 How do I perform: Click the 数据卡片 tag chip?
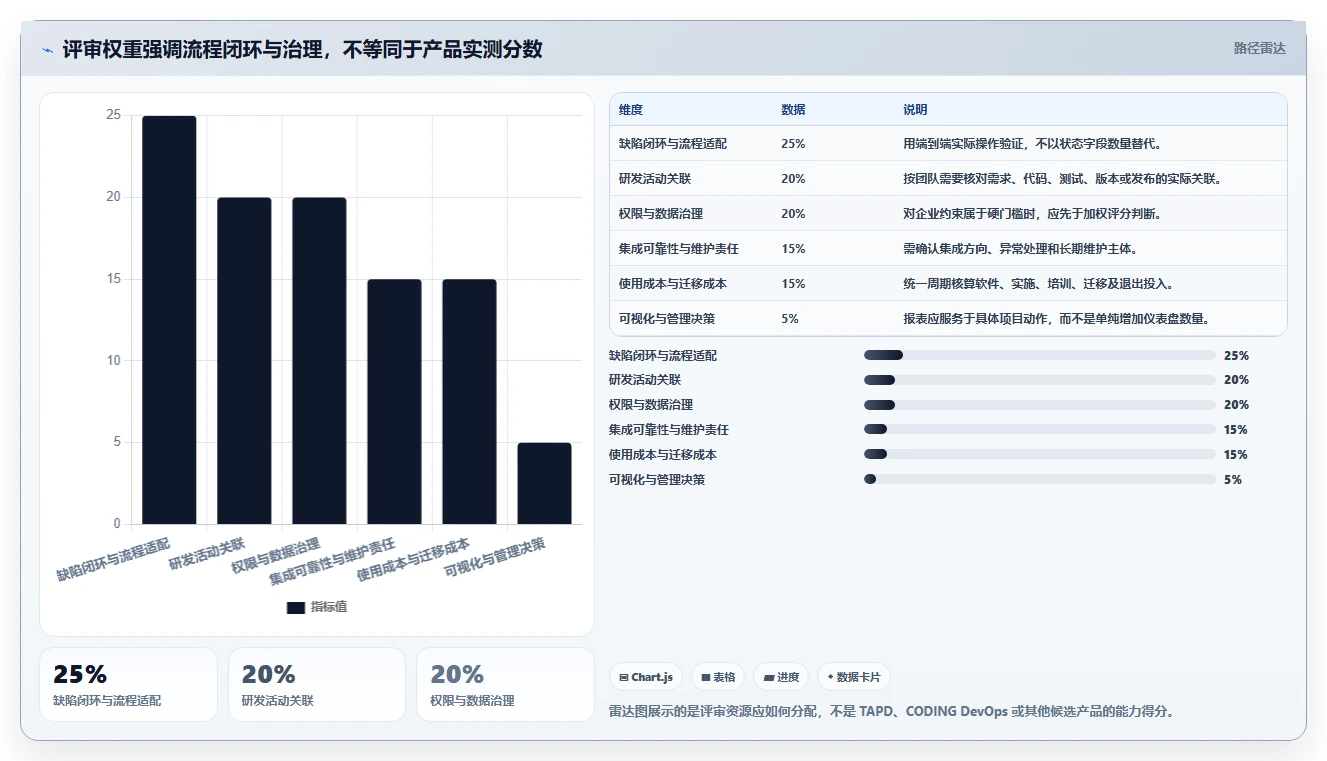853,677
